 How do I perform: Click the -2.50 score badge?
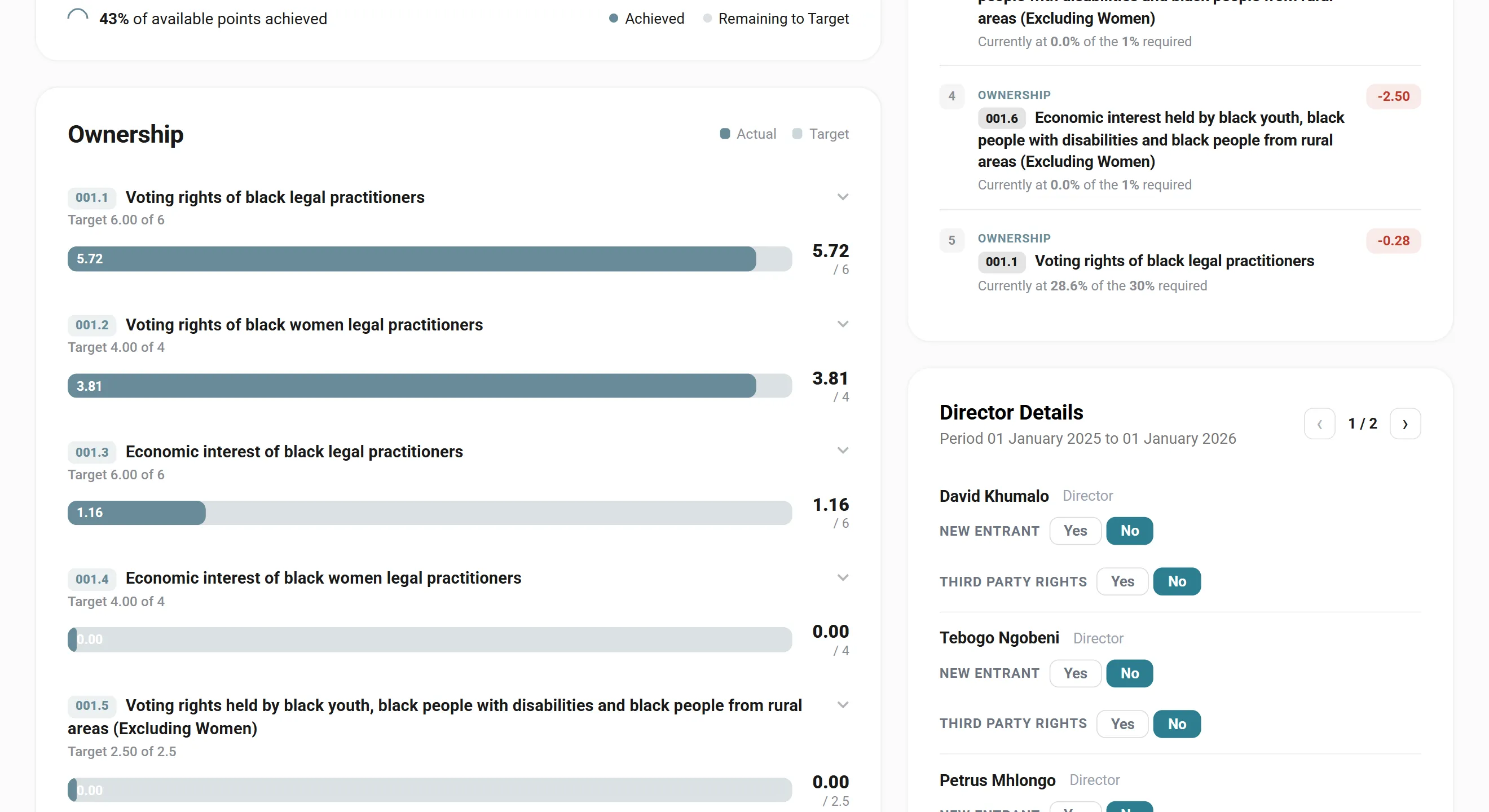(x=1393, y=96)
